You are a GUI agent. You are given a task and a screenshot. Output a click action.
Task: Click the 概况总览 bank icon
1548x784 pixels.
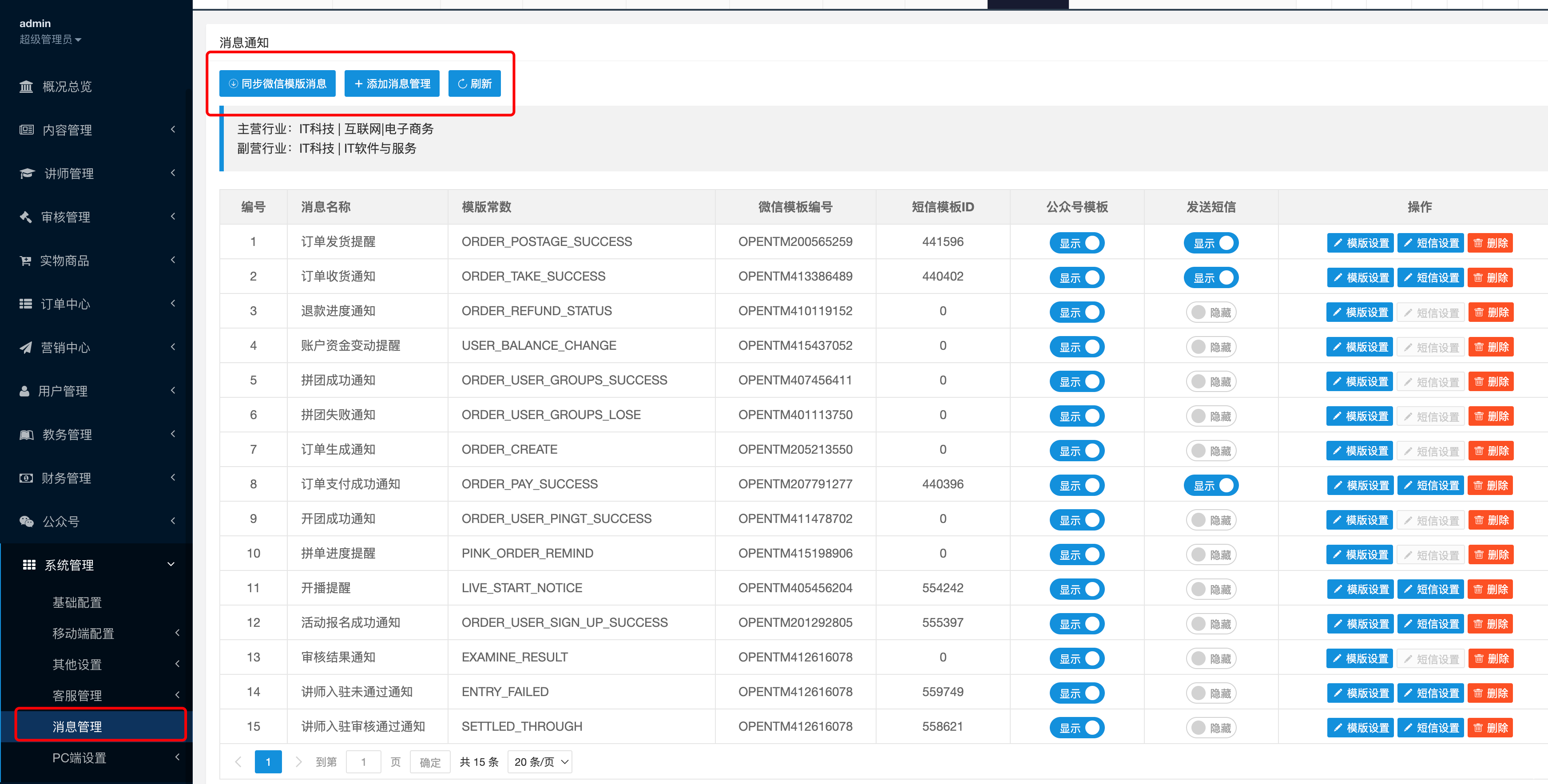pyautogui.click(x=26, y=87)
